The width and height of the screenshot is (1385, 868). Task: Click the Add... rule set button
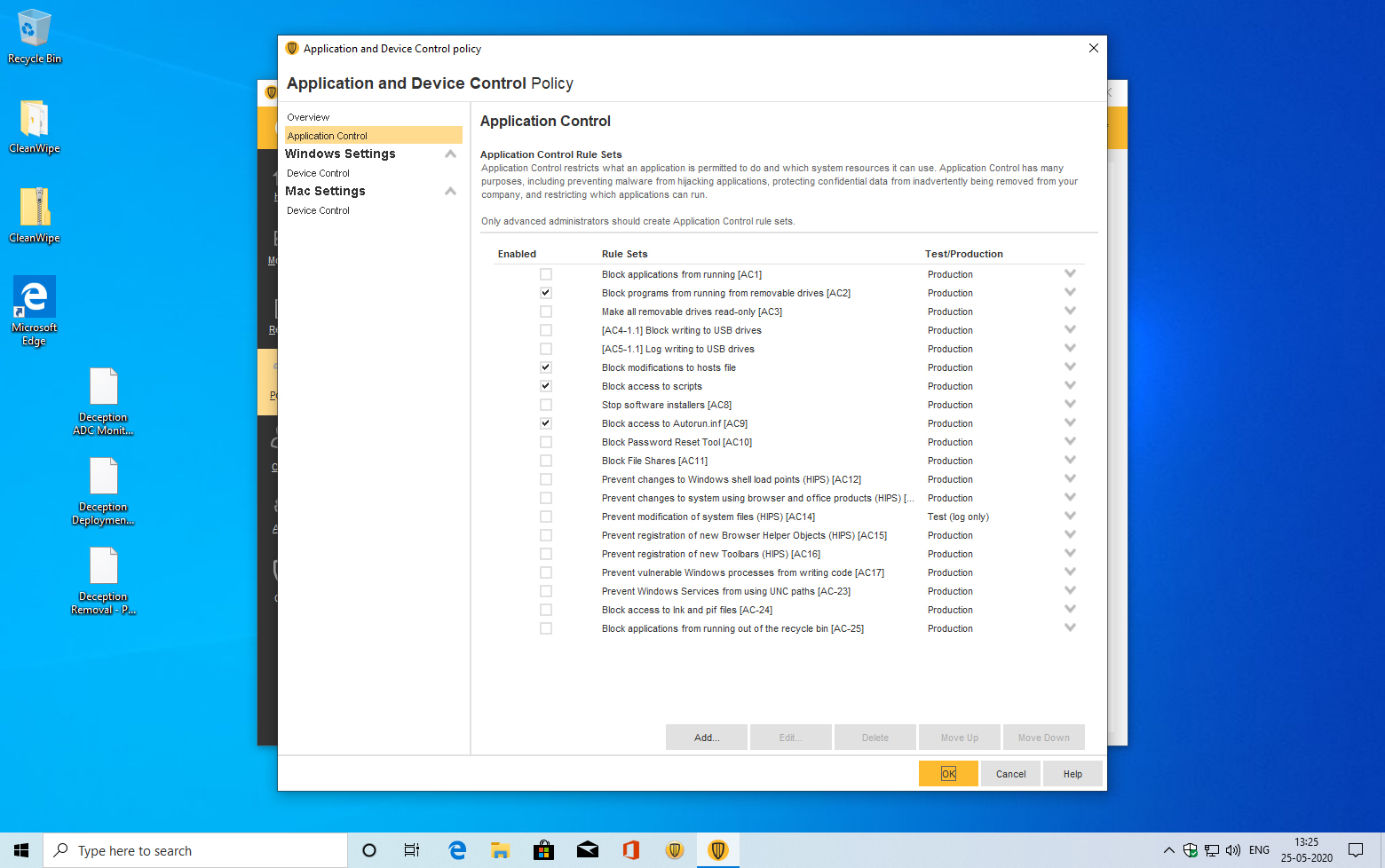pos(707,738)
